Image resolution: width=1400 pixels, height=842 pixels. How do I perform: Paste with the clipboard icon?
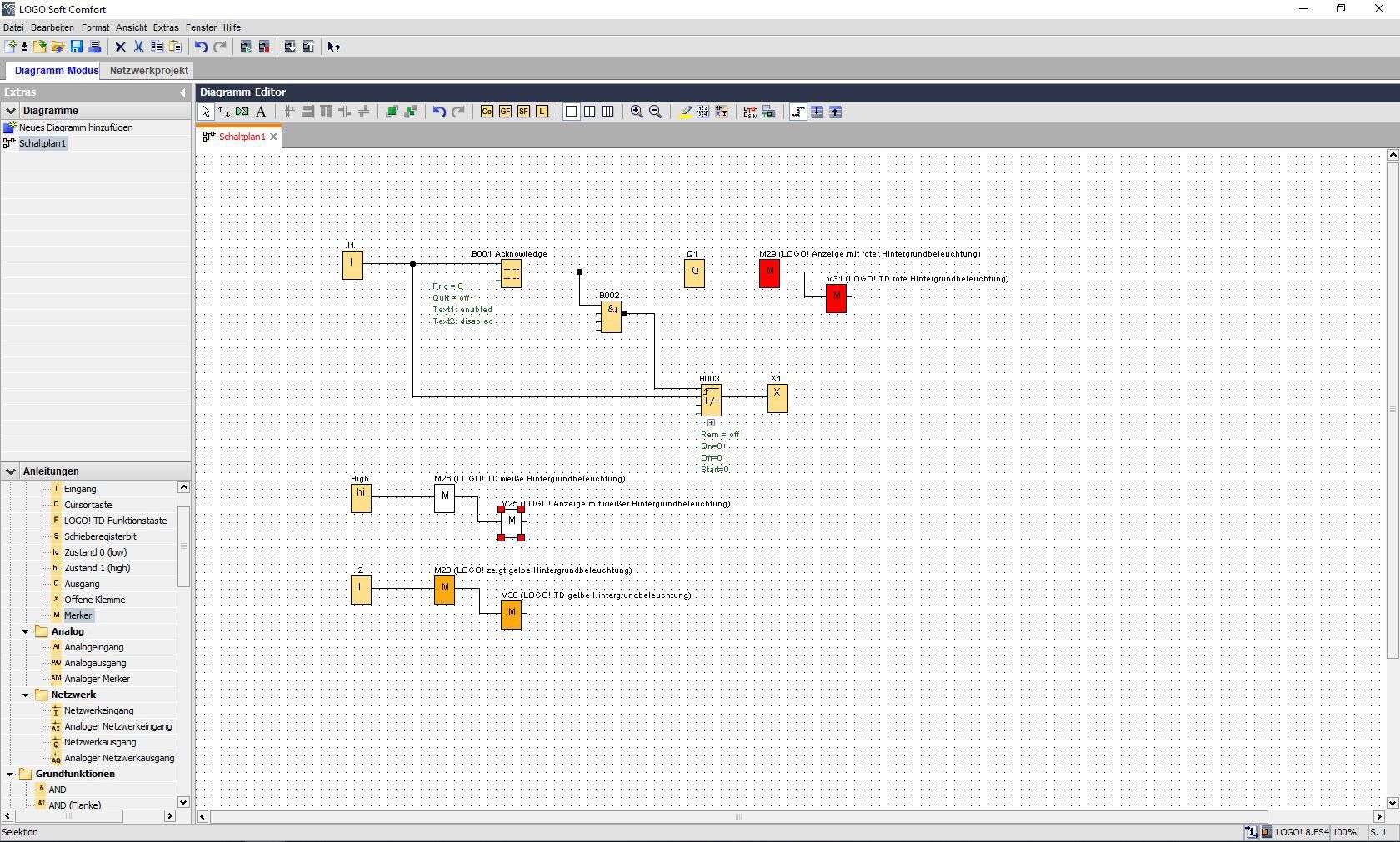176,47
